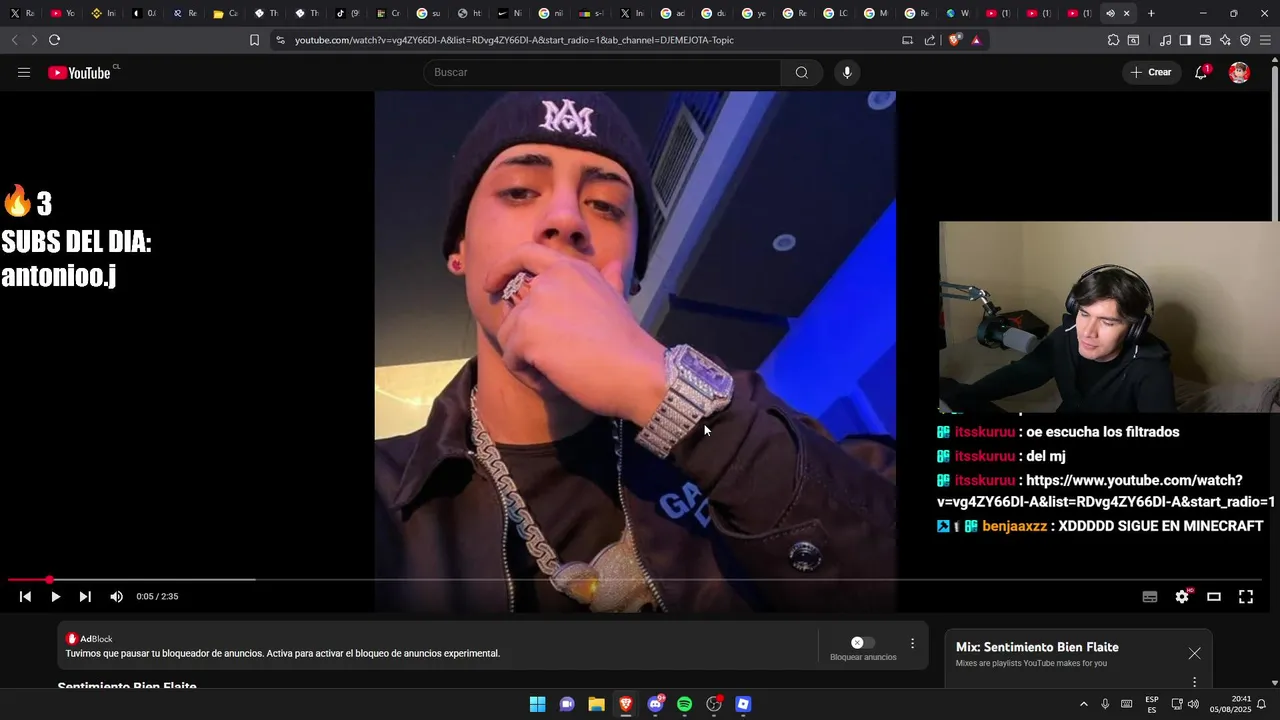Switch to the TikTok tab
Image resolution: width=1280 pixels, height=720 pixels.
[347, 13]
